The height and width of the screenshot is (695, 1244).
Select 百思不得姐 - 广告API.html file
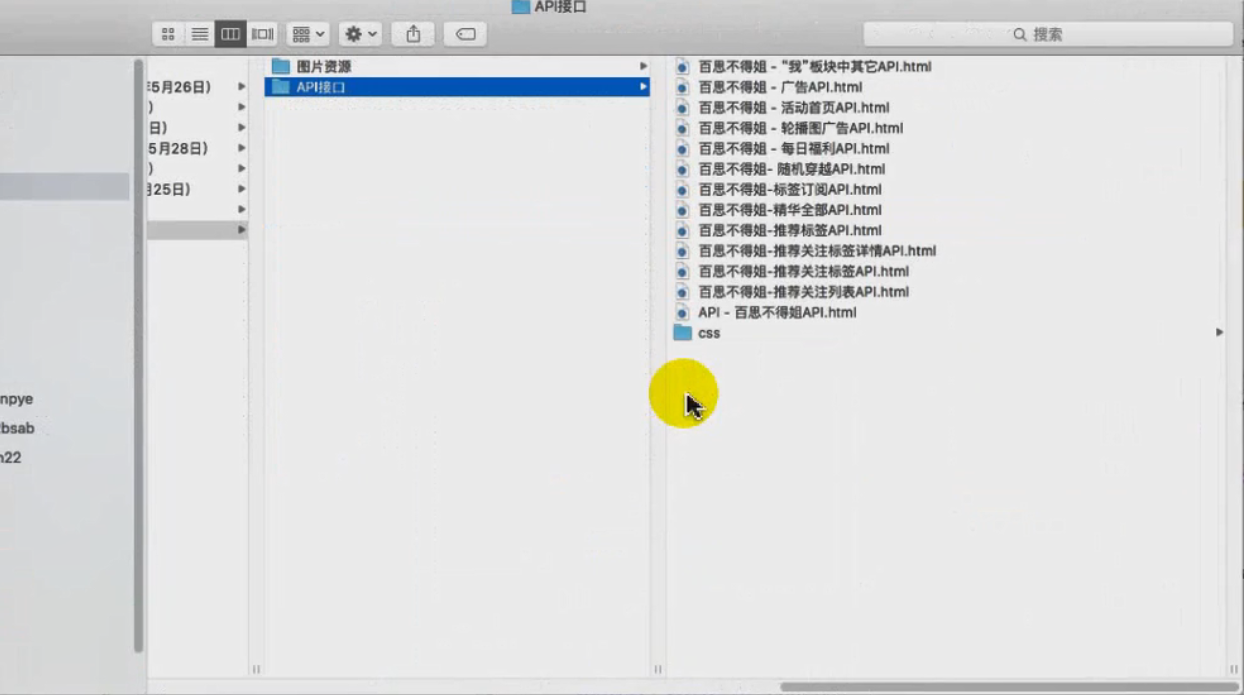coord(780,87)
